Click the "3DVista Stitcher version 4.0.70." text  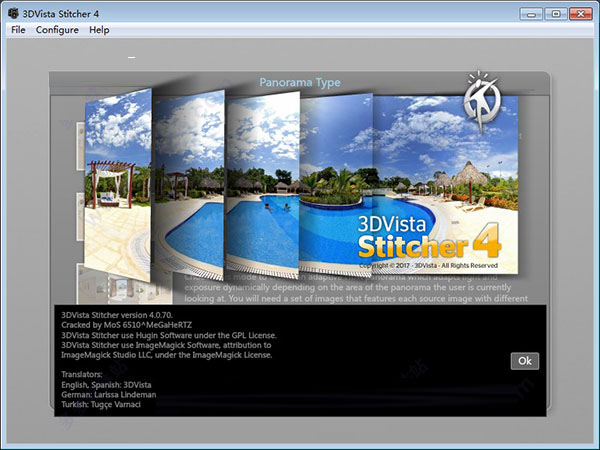(117, 315)
